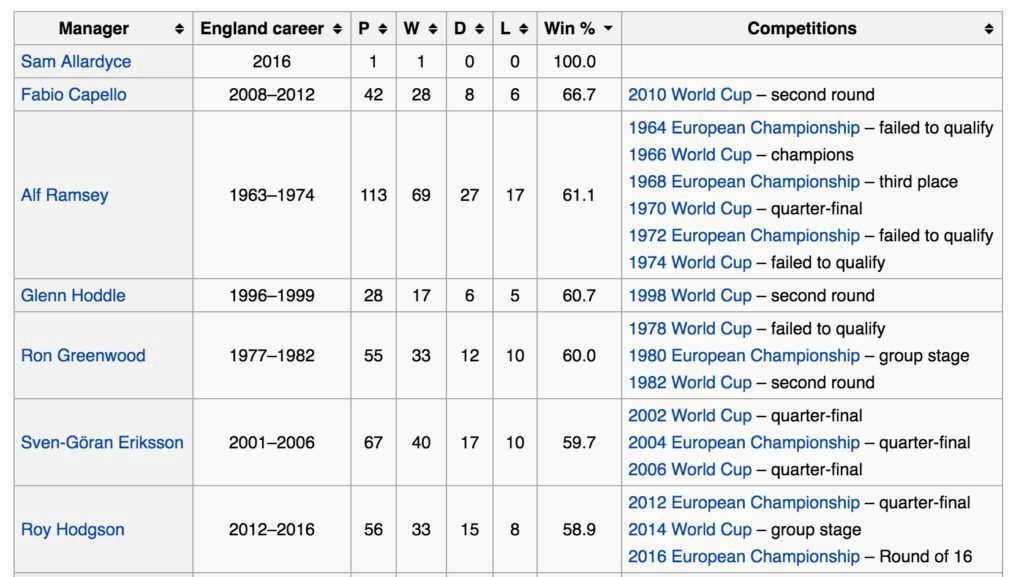Sort by W (wins) column arrows
The width and height of the screenshot is (1024, 577).
[434, 29]
